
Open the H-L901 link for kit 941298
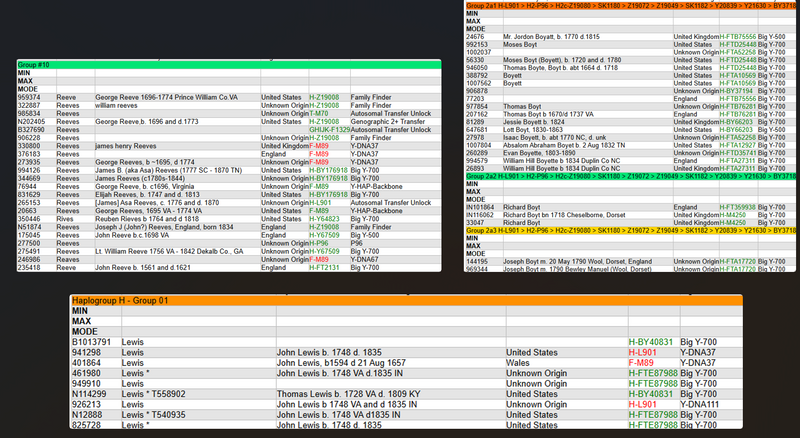pyautogui.click(x=642, y=353)
